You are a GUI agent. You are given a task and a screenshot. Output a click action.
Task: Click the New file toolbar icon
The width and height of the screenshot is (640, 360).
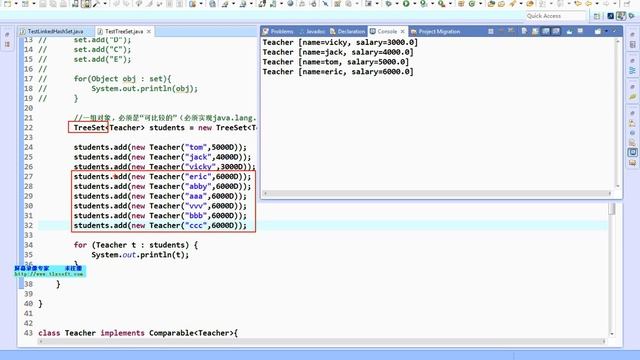(8, 4)
